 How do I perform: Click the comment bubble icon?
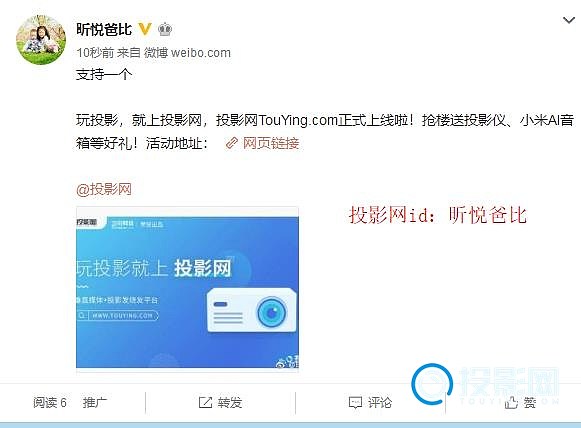tap(355, 403)
